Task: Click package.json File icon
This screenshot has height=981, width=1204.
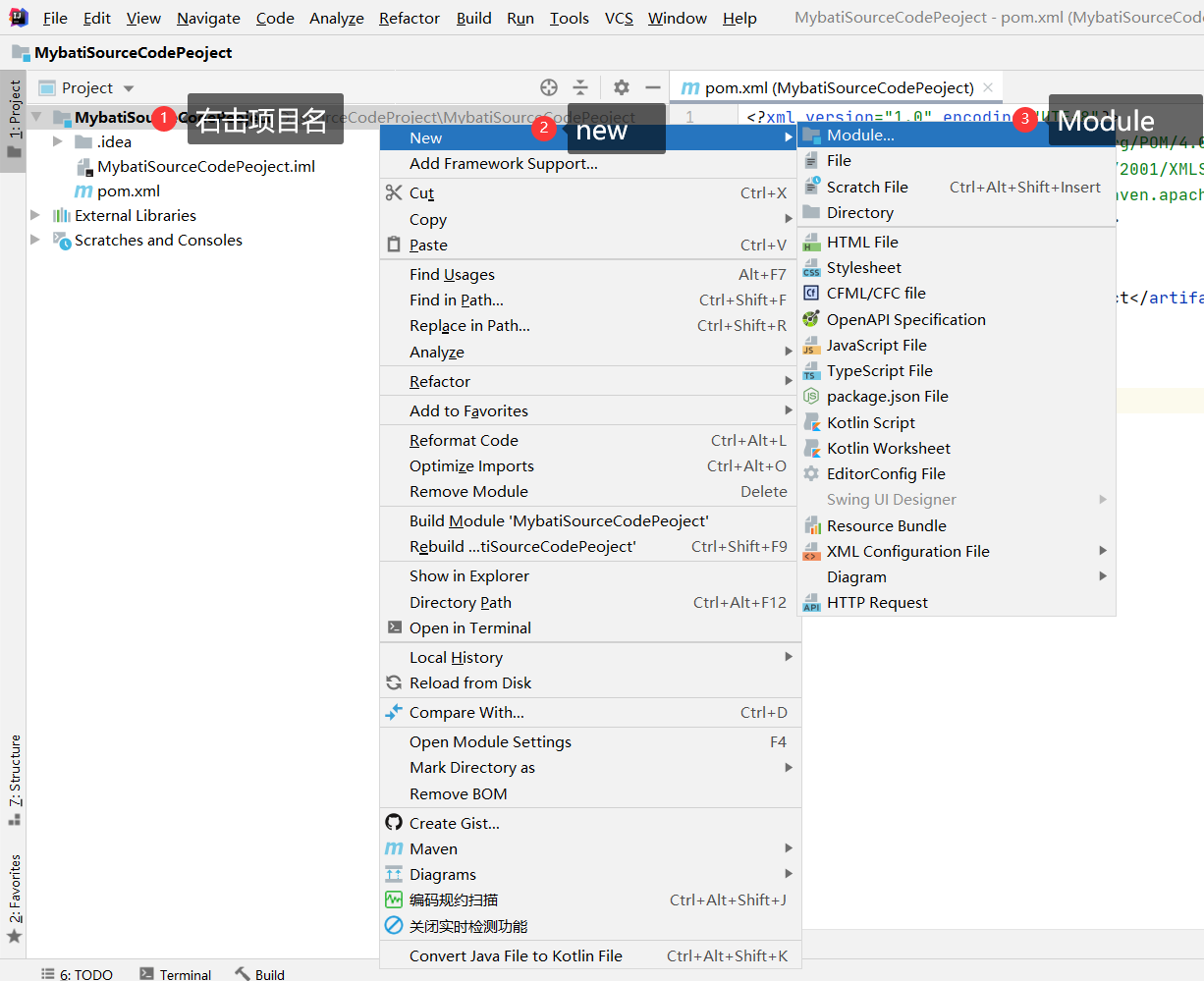Action: 811,396
